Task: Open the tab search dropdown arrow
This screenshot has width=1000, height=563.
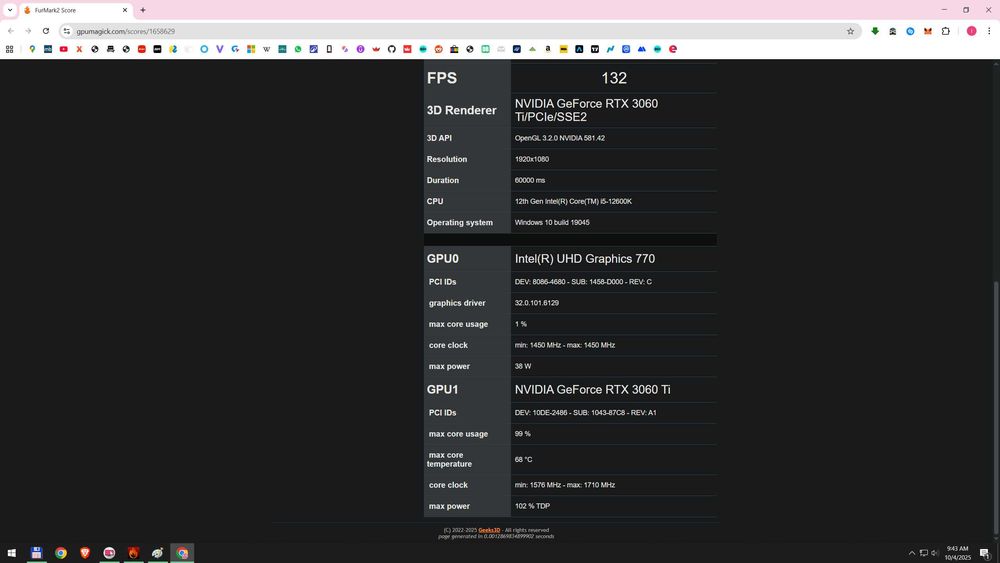Action: 10,10
